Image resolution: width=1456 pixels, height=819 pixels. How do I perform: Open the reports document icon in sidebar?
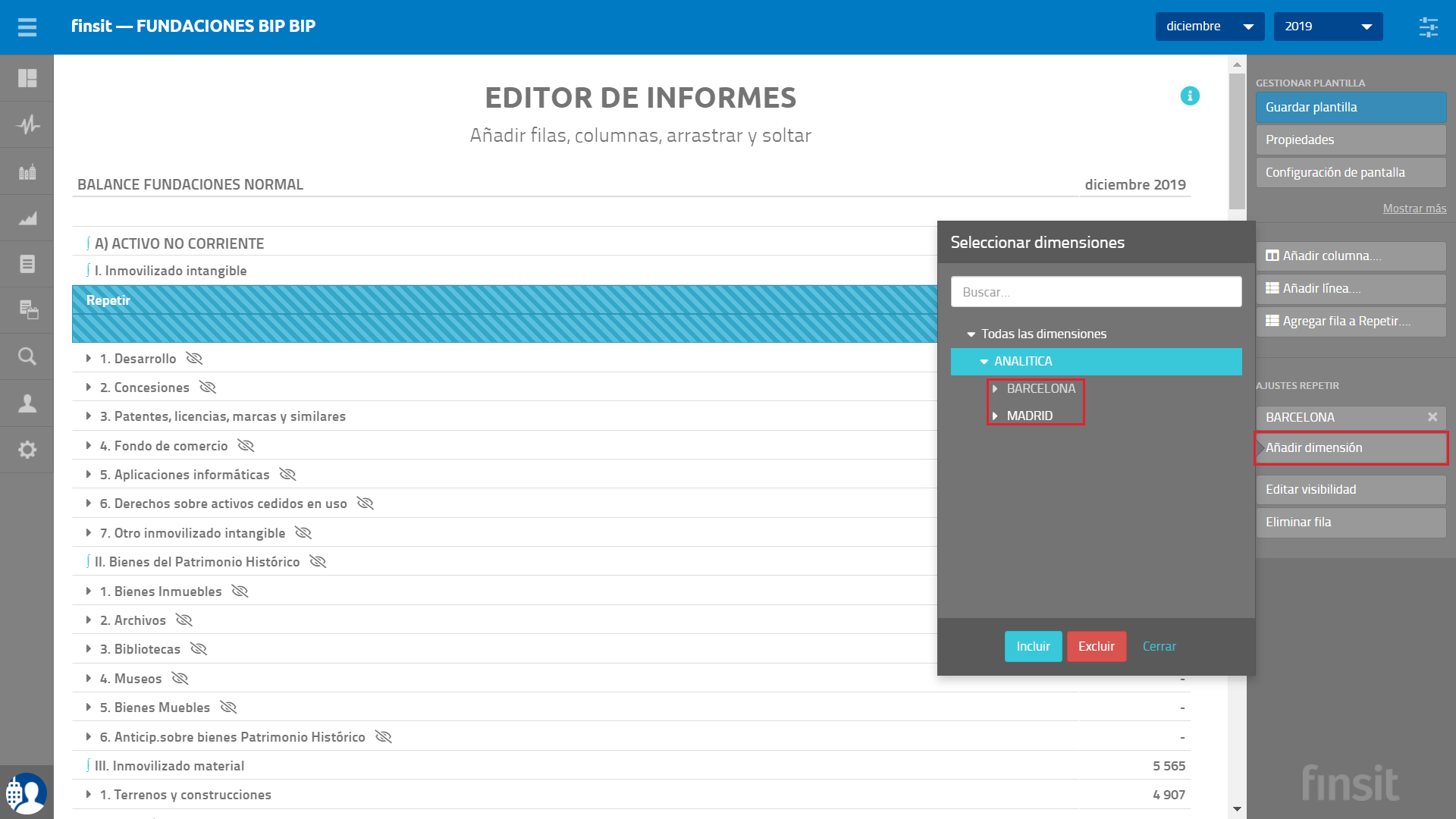point(27,264)
